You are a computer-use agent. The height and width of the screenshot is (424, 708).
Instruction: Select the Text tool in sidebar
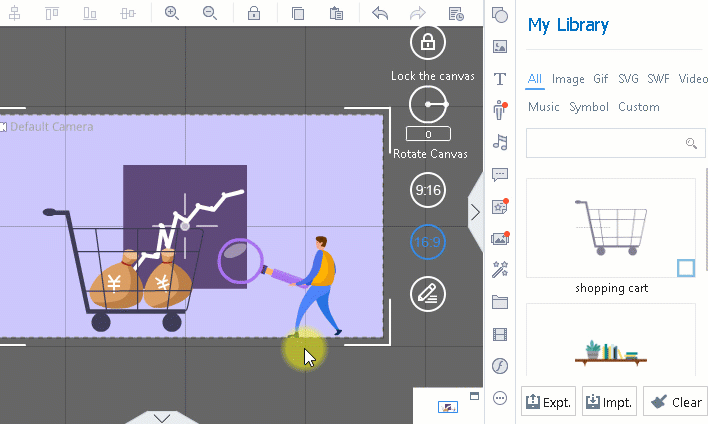point(500,79)
